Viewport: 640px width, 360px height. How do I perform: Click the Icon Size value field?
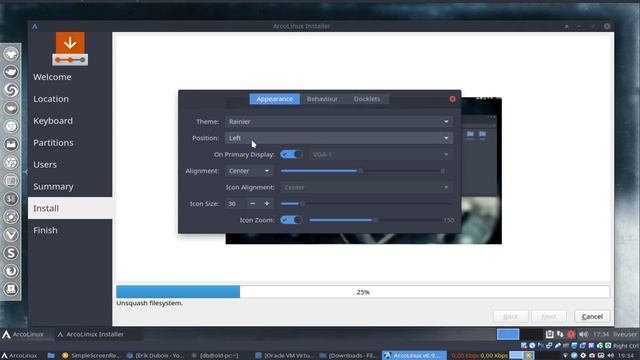pyautogui.click(x=235, y=203)
